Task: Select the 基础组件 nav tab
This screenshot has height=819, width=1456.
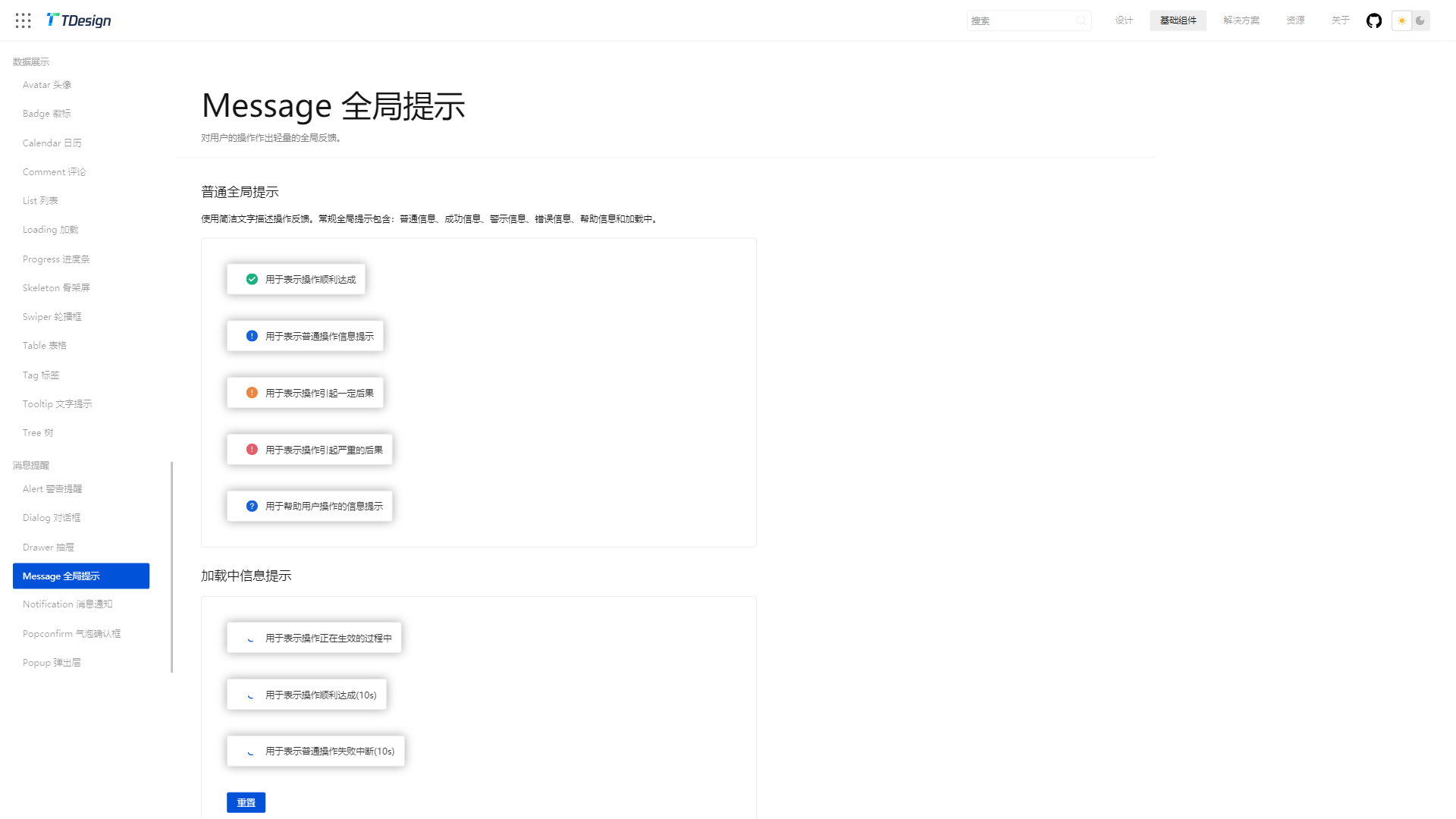Action: [x=1178, y=20]
